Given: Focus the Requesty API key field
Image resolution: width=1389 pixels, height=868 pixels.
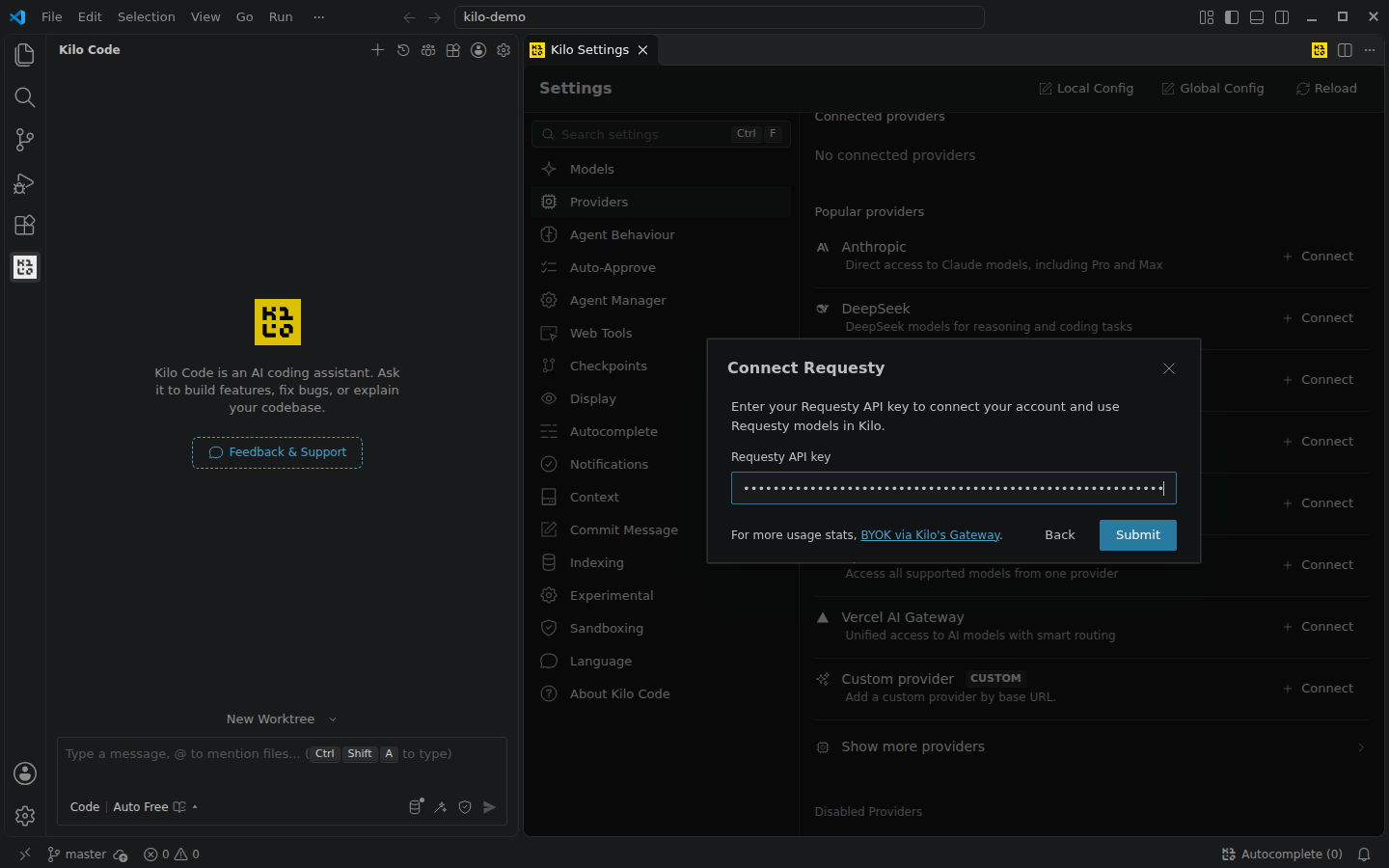Looking at the screenshot, I should pos(954,488).
